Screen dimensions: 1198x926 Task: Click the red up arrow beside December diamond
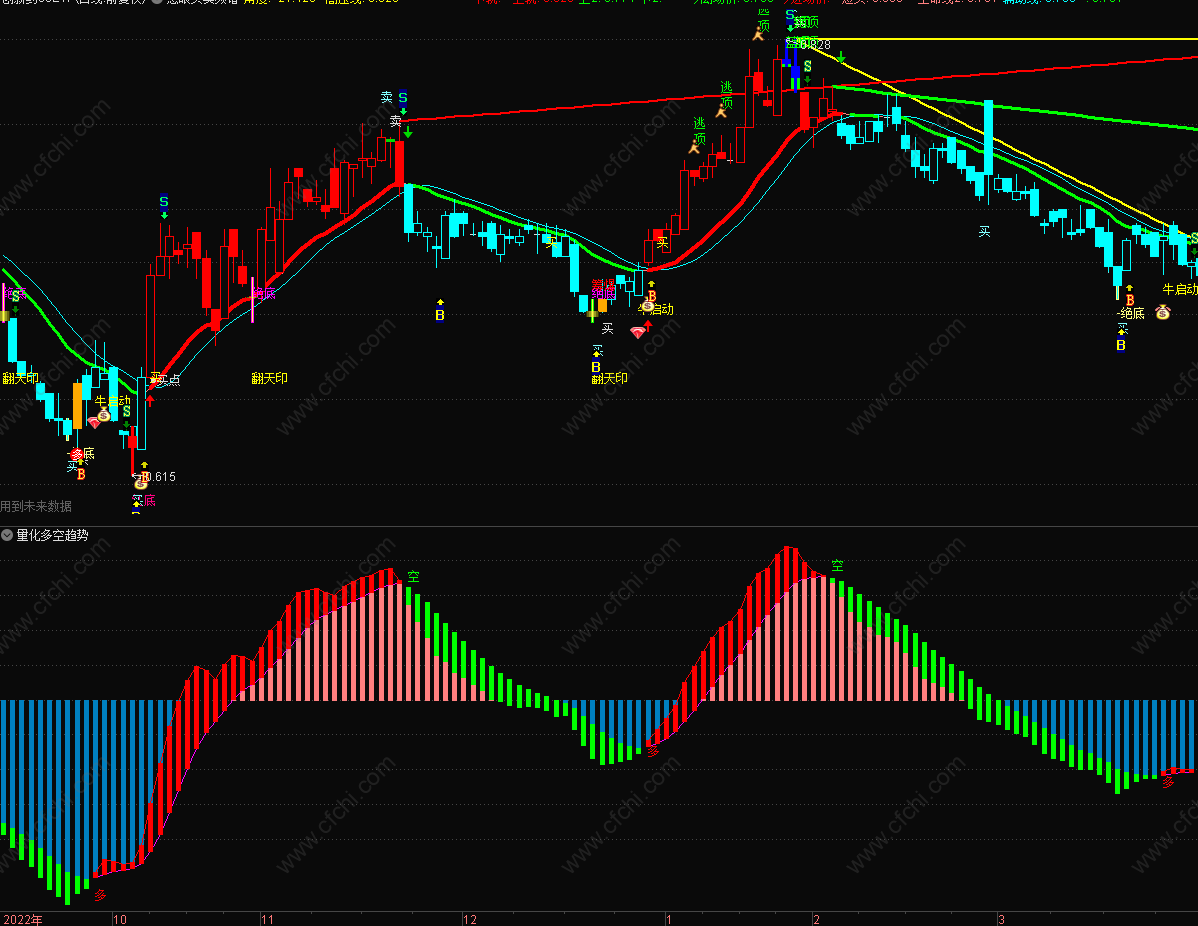click(x=648, y=325)
